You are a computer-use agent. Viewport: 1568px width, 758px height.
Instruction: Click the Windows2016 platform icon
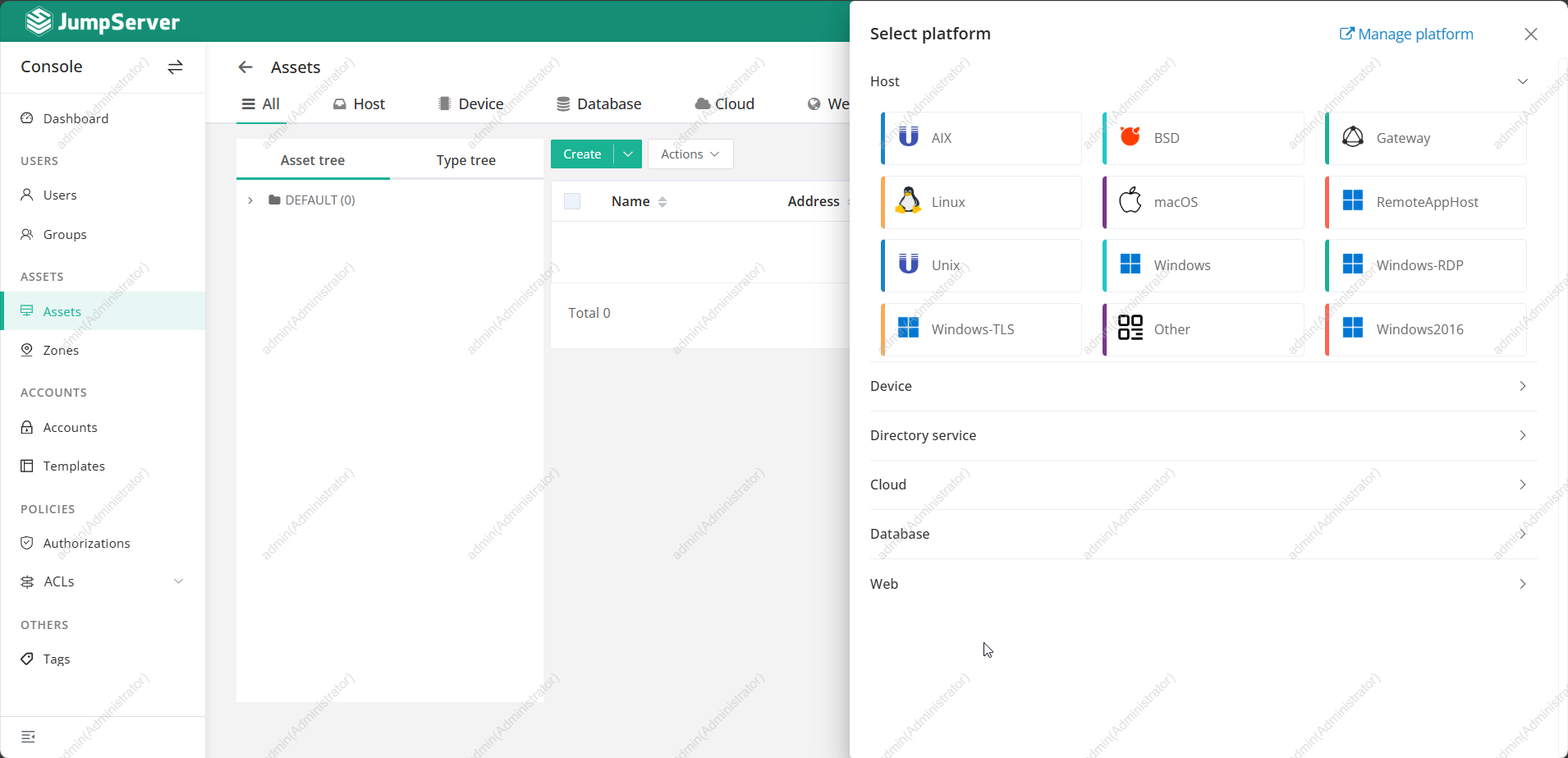click(x=1353, y=328)
